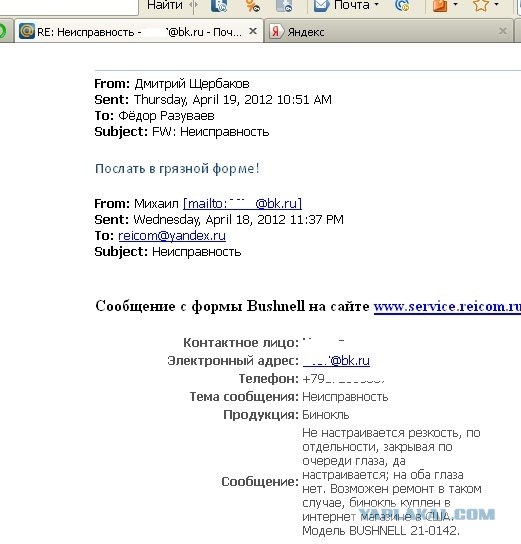Click the date Wednesday, April 18, 2012 11:37 PM

point(239,220)
